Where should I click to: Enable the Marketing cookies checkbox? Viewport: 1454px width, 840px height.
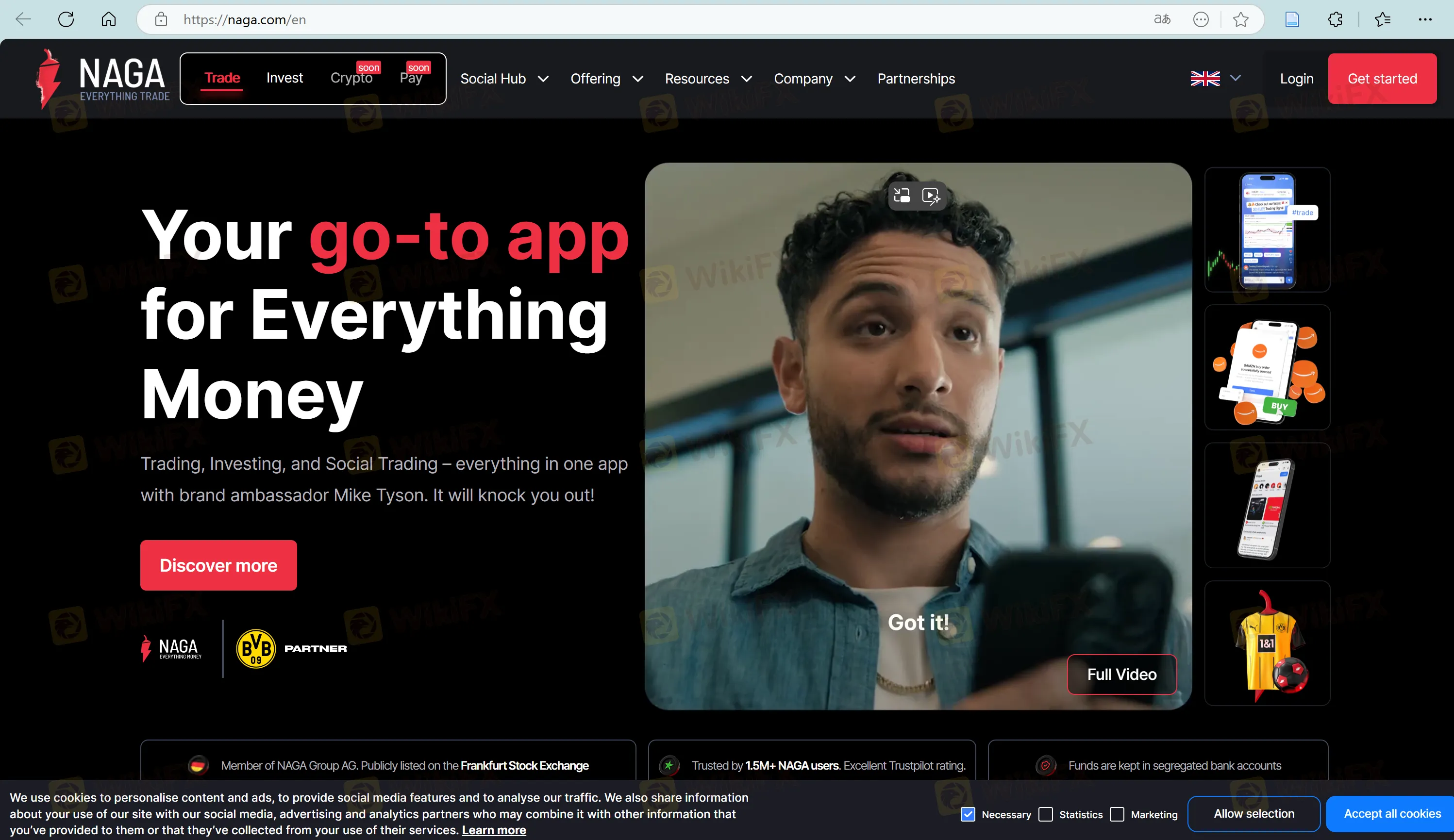point(1117,814)
